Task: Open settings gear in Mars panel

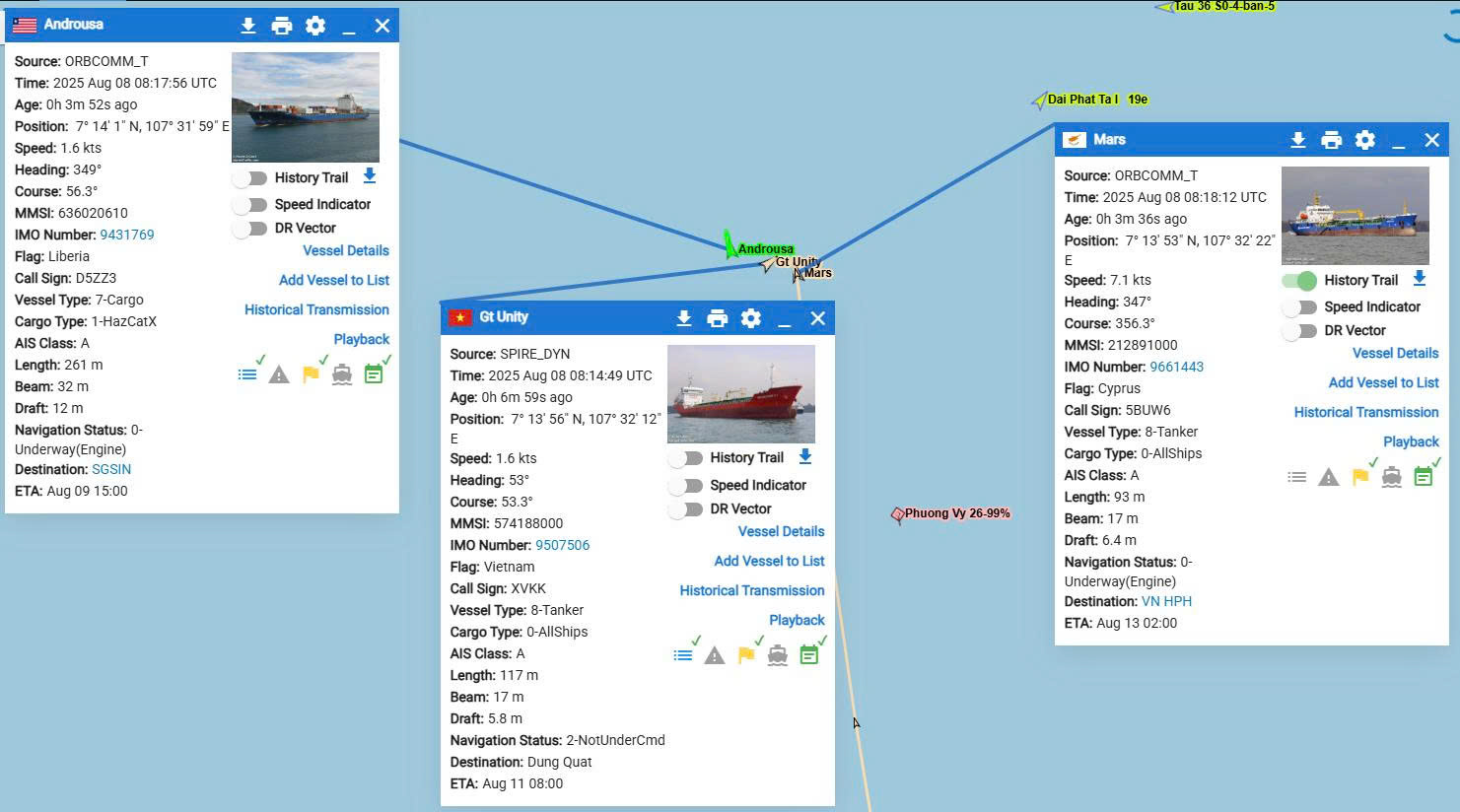Action: 1364,140
